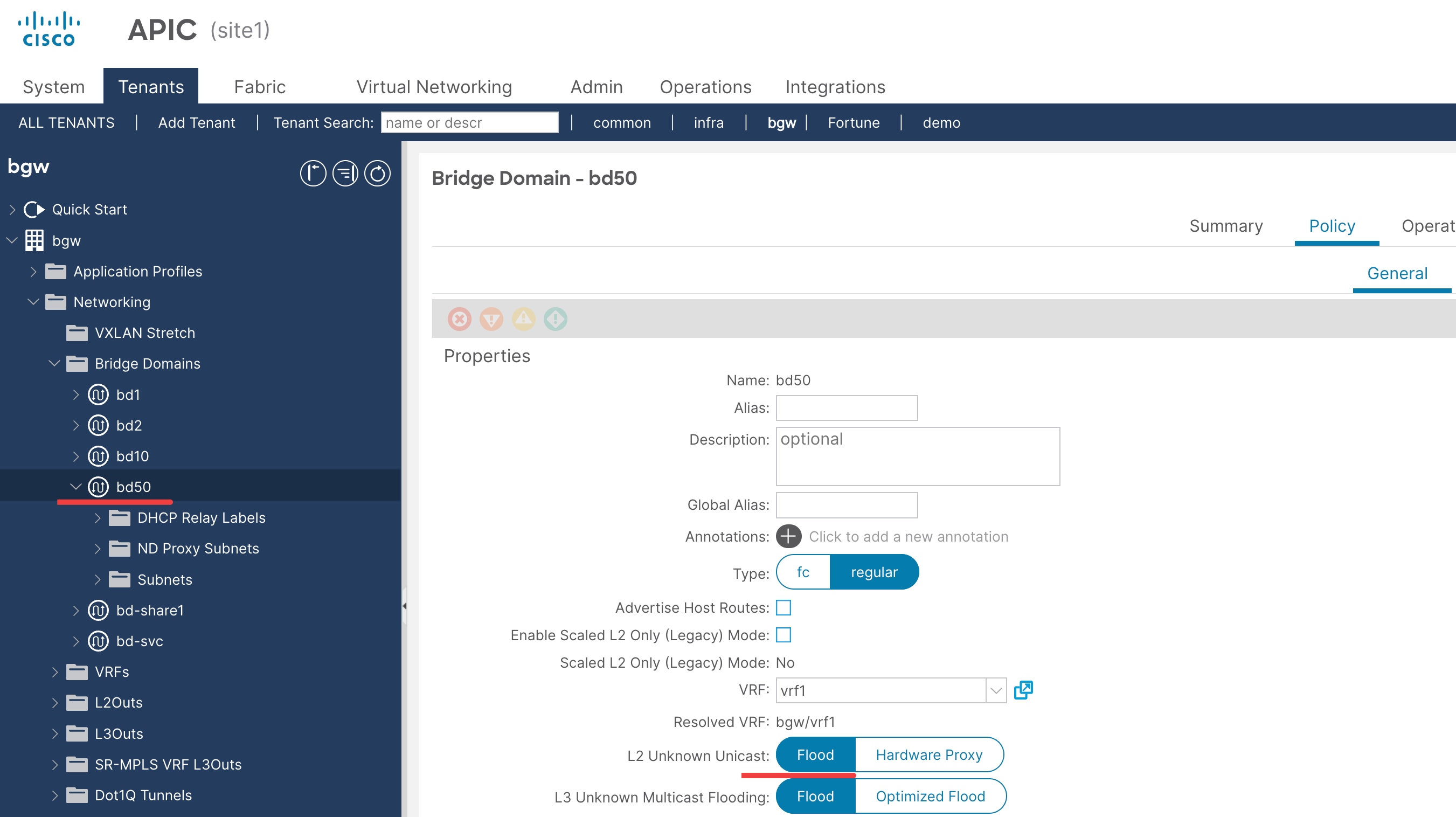
Task: Enable the Advertise Host Routes checkbox
Action: 784,608
